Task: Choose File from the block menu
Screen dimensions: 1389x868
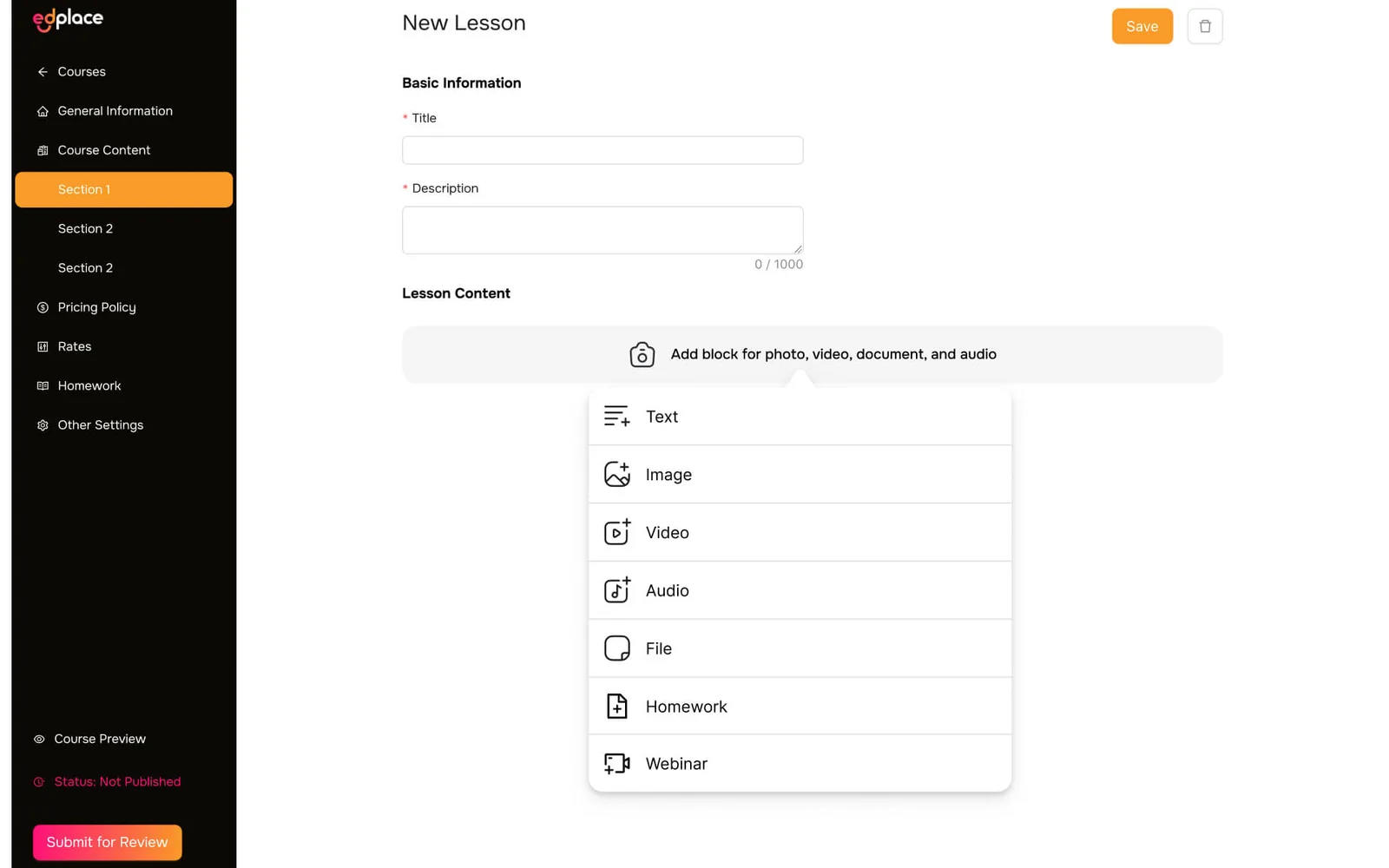Action: pyautogui.click(x=800, y=648)
